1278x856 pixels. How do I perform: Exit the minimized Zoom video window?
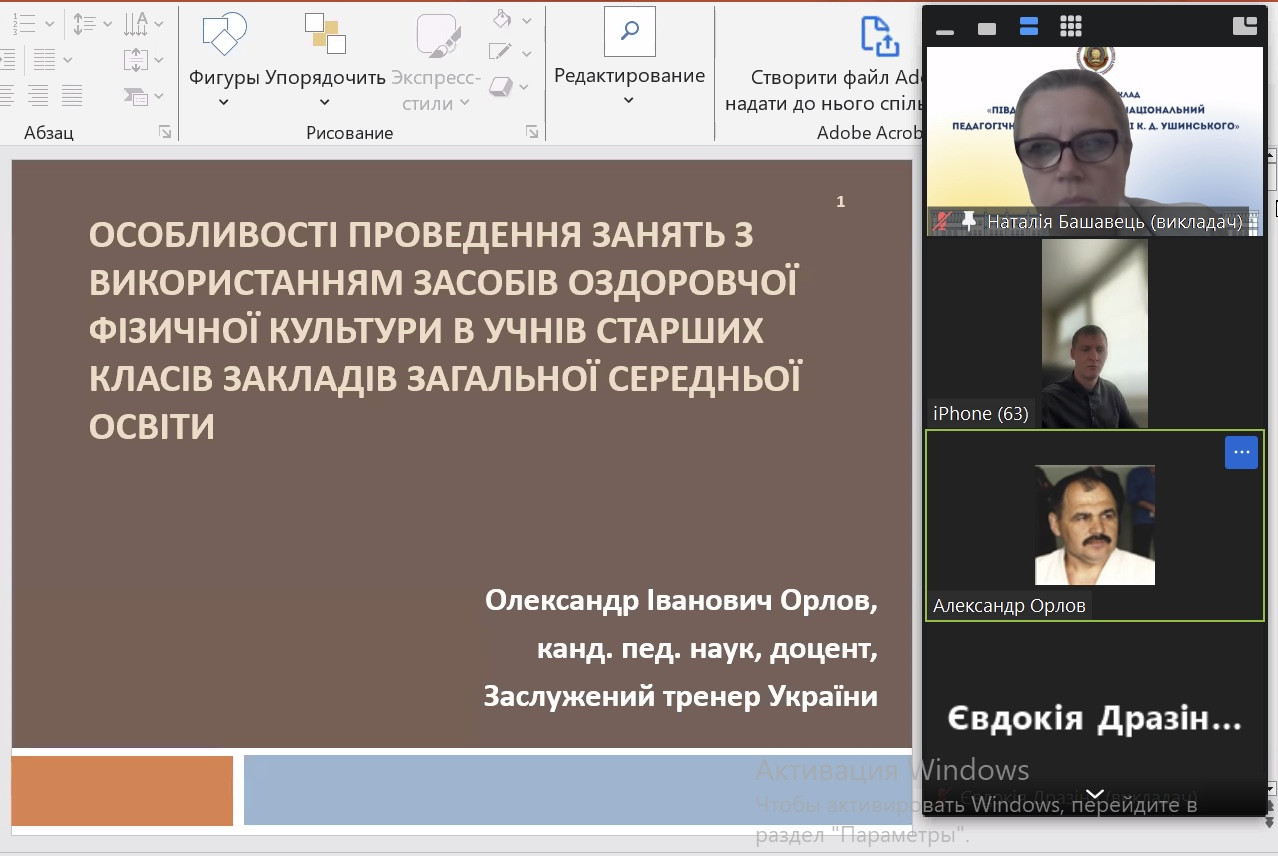coord(1245,26)
